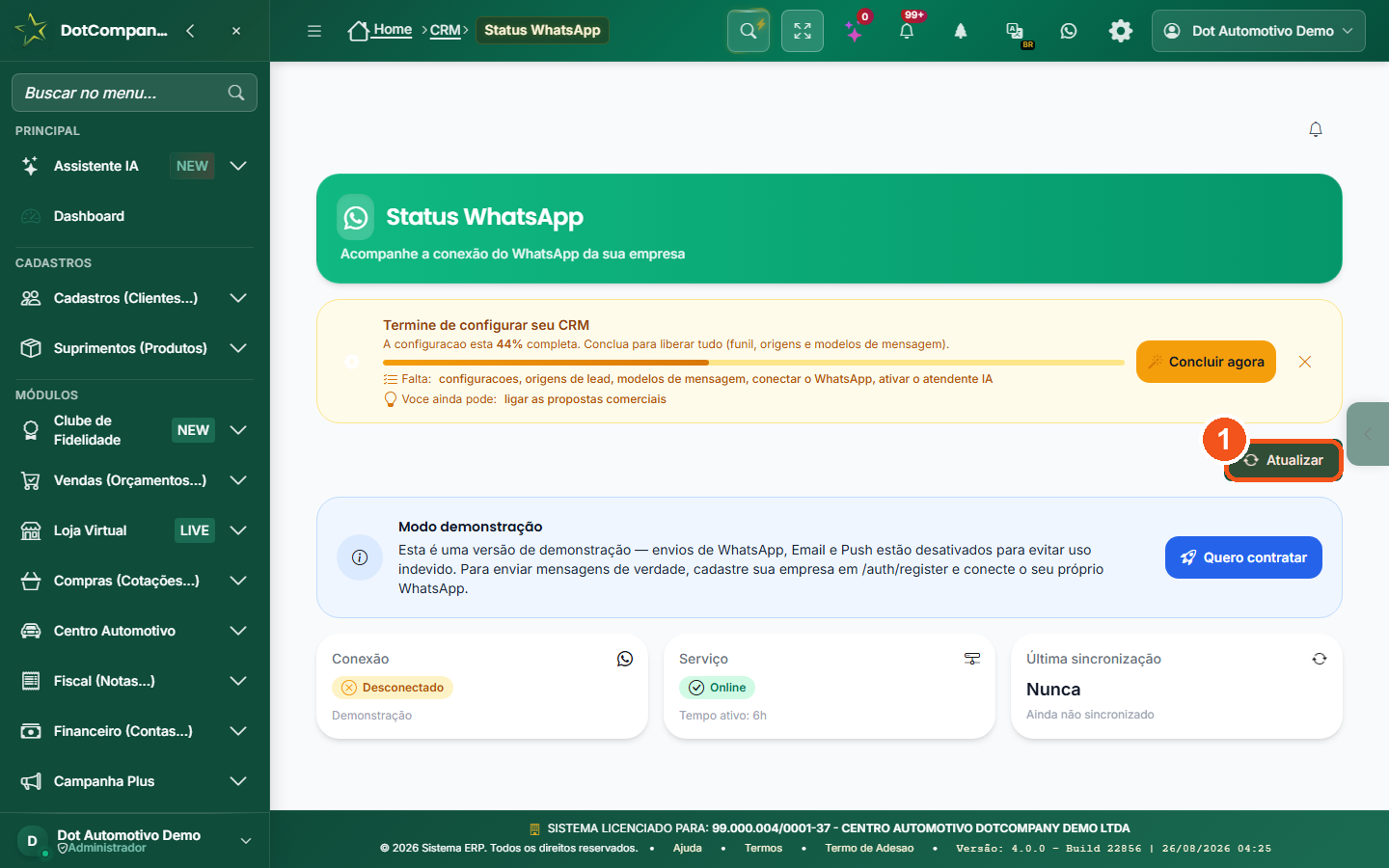This screenshot has height=868, width=1389.
Task: Click the 'Tempo ativo: 6h' text
Action: point(722,716)
